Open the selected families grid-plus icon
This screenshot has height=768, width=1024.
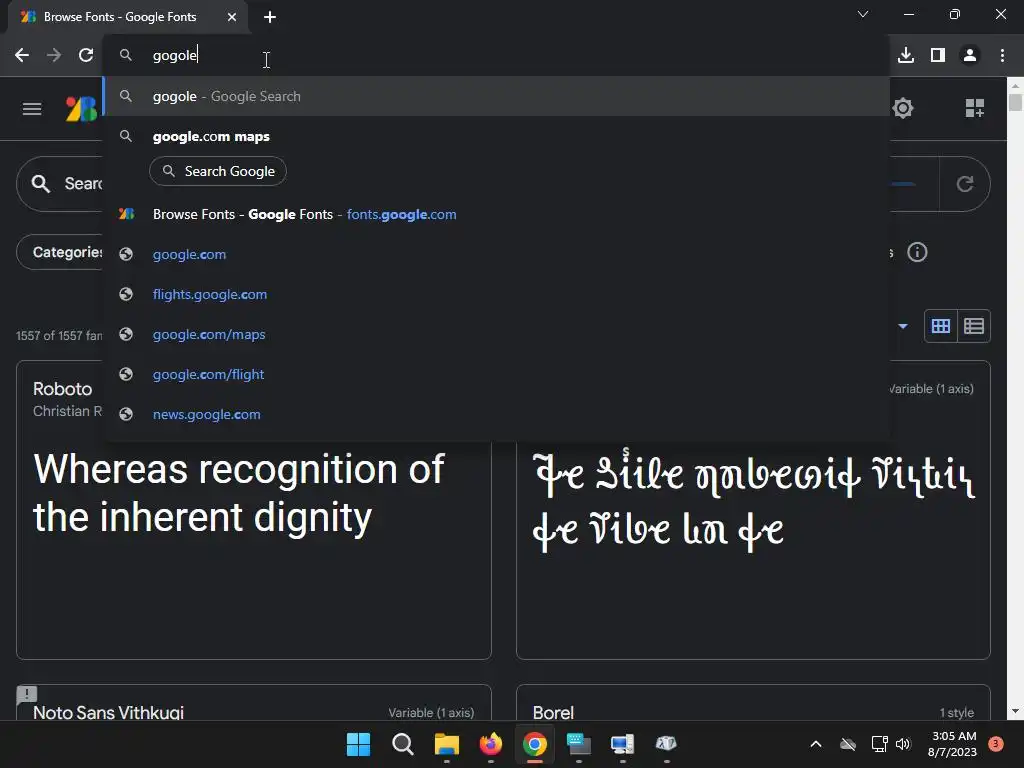974,108
